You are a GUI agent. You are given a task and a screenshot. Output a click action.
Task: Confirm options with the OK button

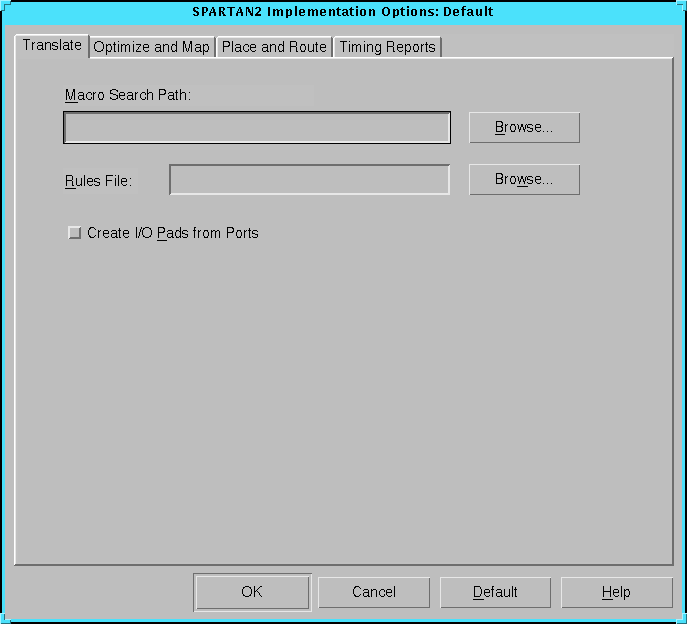coord(252,592)
